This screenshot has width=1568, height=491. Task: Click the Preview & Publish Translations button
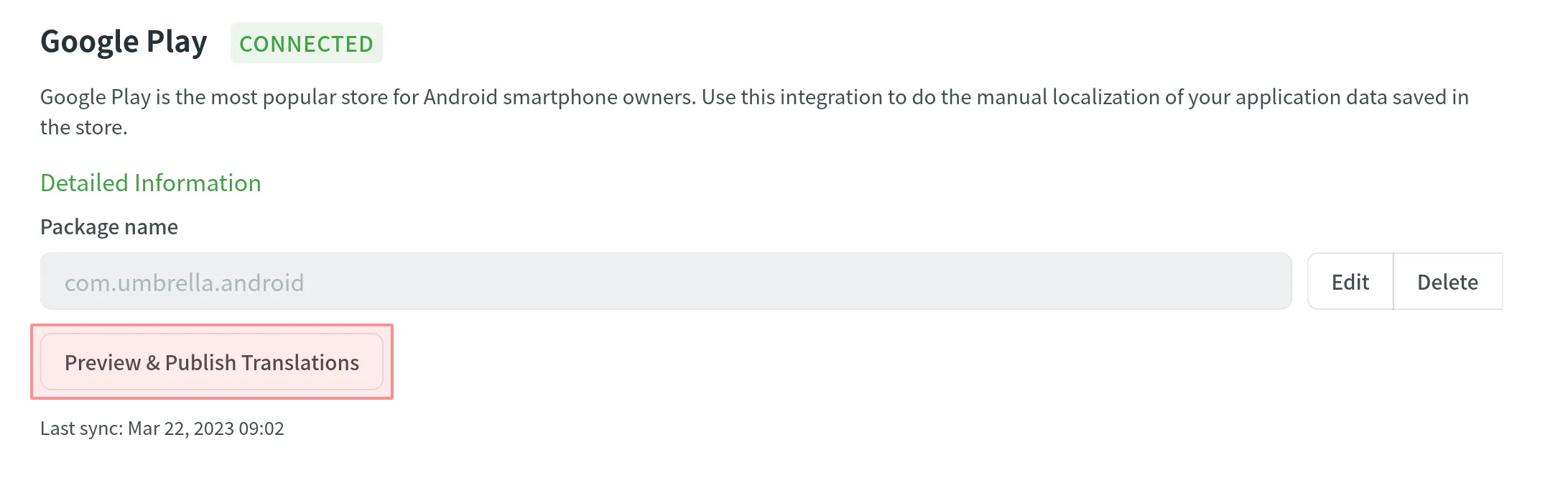(x=211, y=362)
